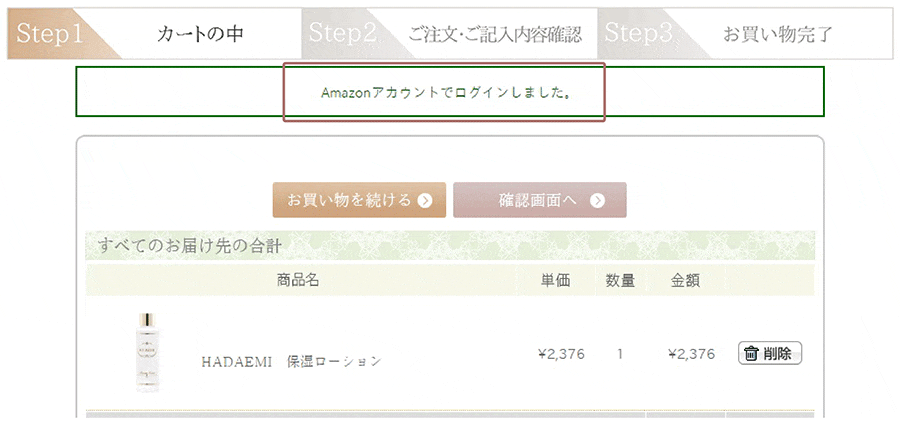Click the 金額 column header
This screenshot has width=900, height=432.
(x=685, y=281)
